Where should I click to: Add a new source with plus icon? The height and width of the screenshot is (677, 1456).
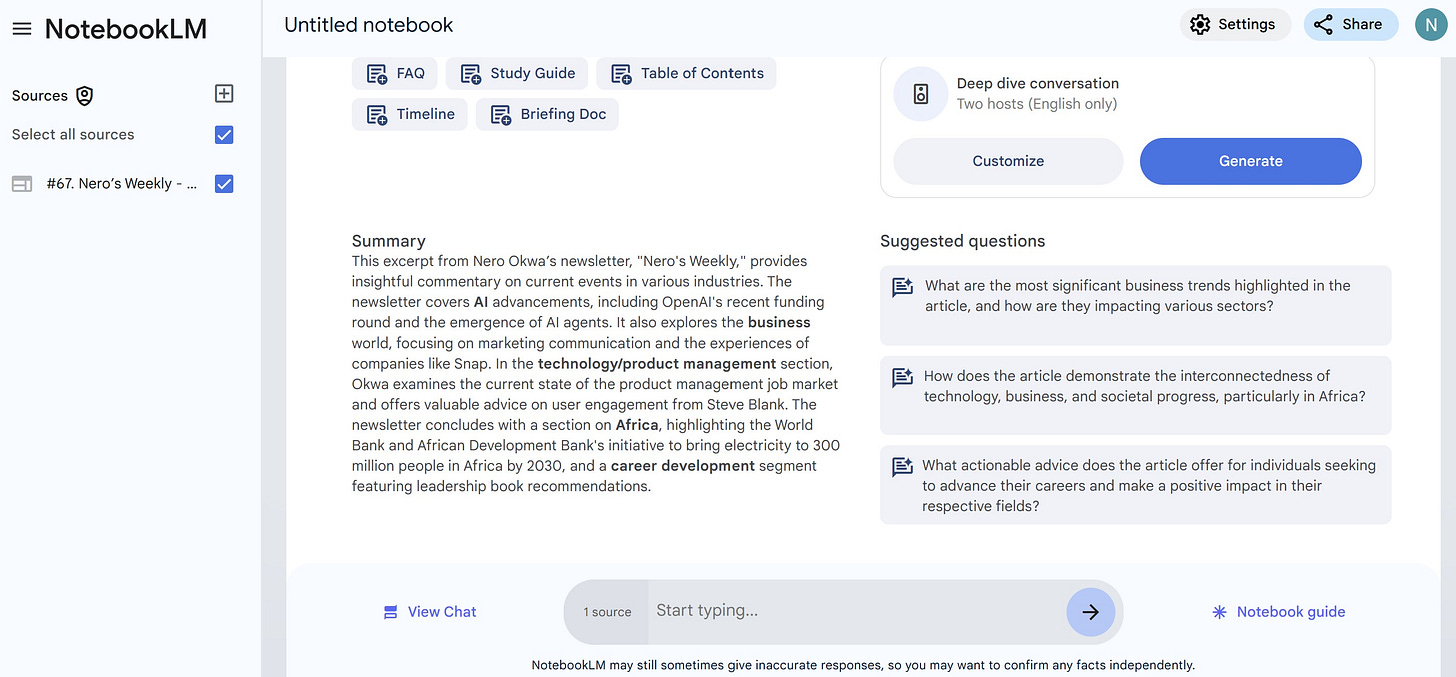click(x=224, y=94)
